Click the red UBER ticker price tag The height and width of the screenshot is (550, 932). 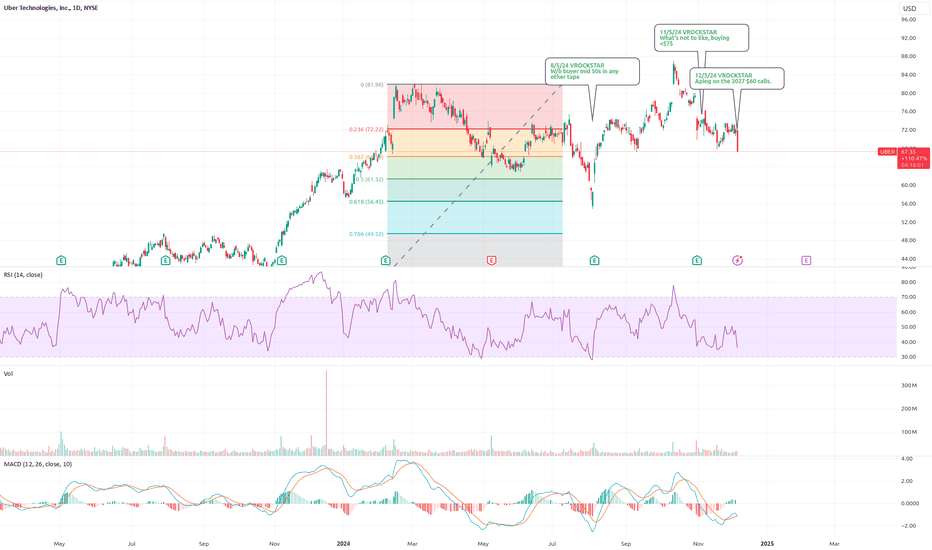tap(887, 152)
